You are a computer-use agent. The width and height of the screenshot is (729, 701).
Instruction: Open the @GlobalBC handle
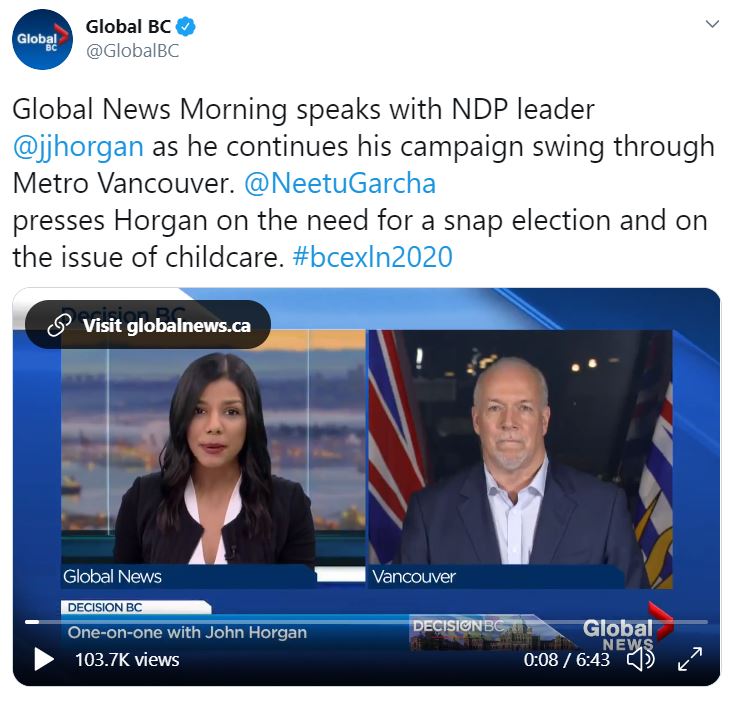pos(133,51)
